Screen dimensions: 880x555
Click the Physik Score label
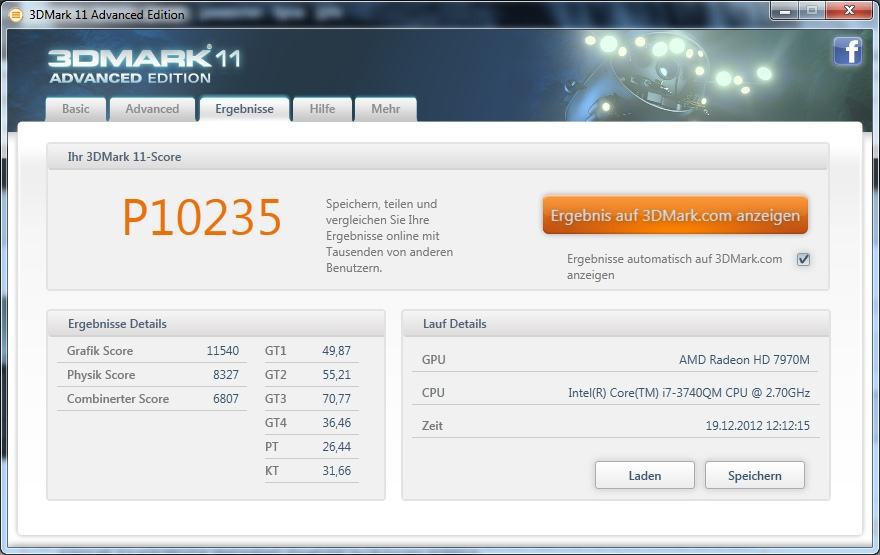(101, 375)
